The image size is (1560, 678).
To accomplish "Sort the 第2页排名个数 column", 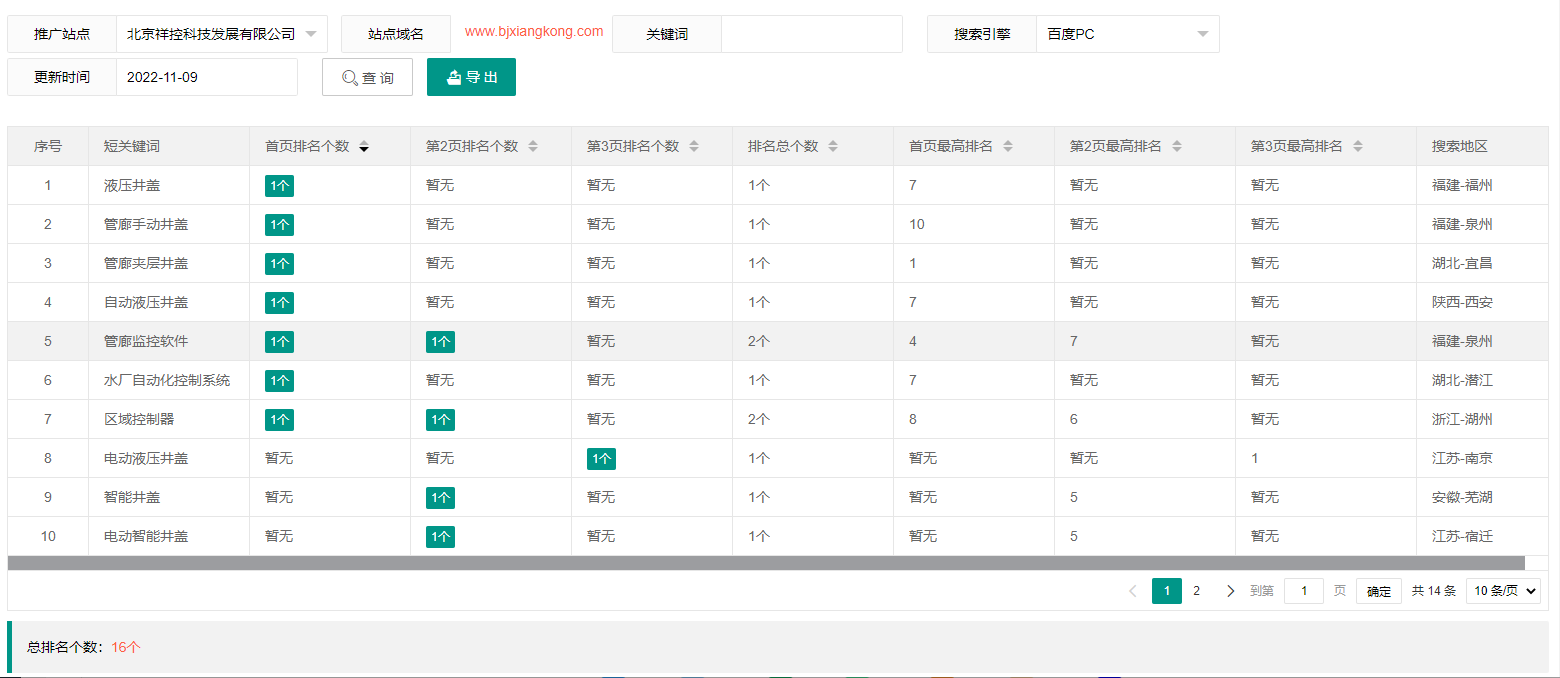I will (x=533, y=146).
